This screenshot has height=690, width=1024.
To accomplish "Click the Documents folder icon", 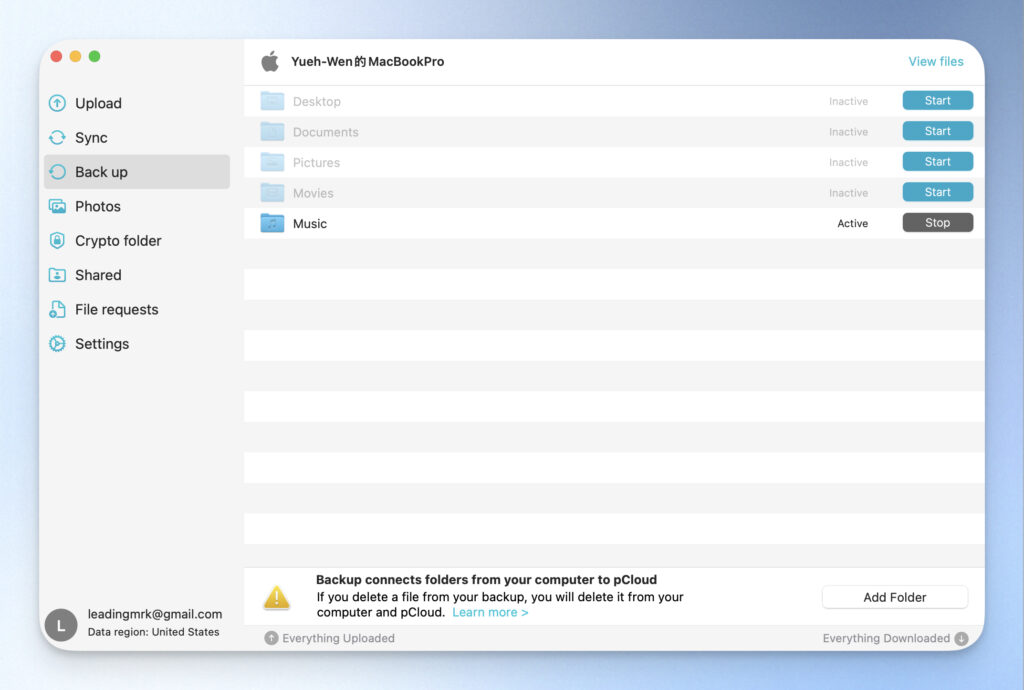I will pos(272,132).
